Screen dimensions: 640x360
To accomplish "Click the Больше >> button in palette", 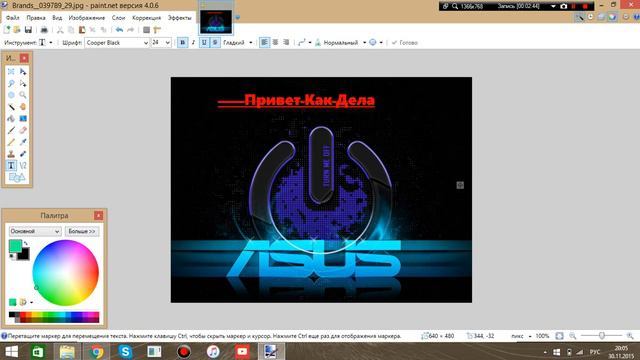I will coord(82,231).
